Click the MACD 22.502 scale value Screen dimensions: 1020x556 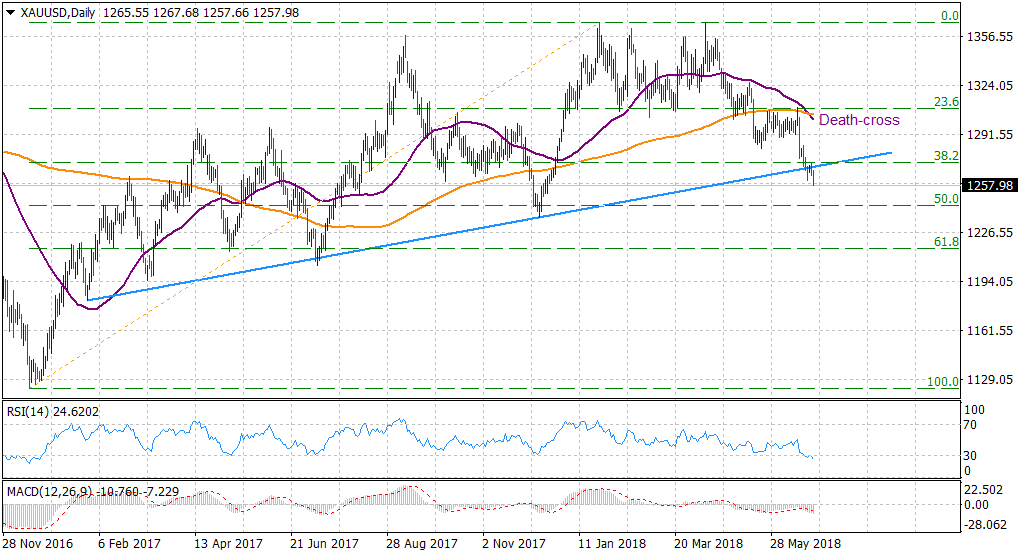click(981, 489)
